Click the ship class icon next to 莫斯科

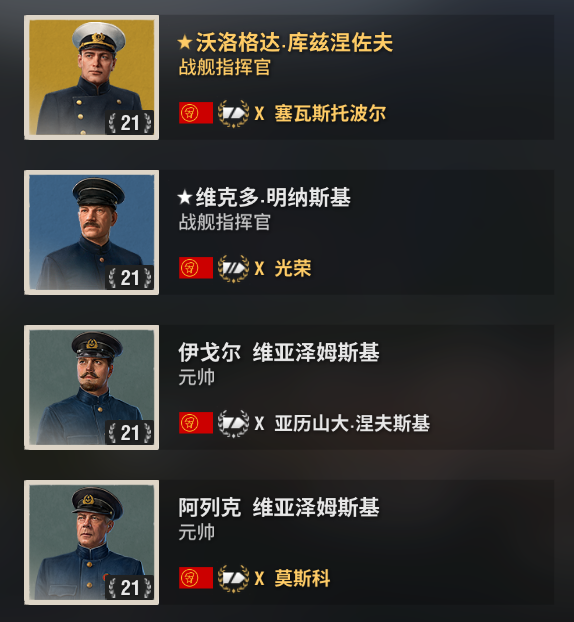pyautogui.click(x=233, y=578)
